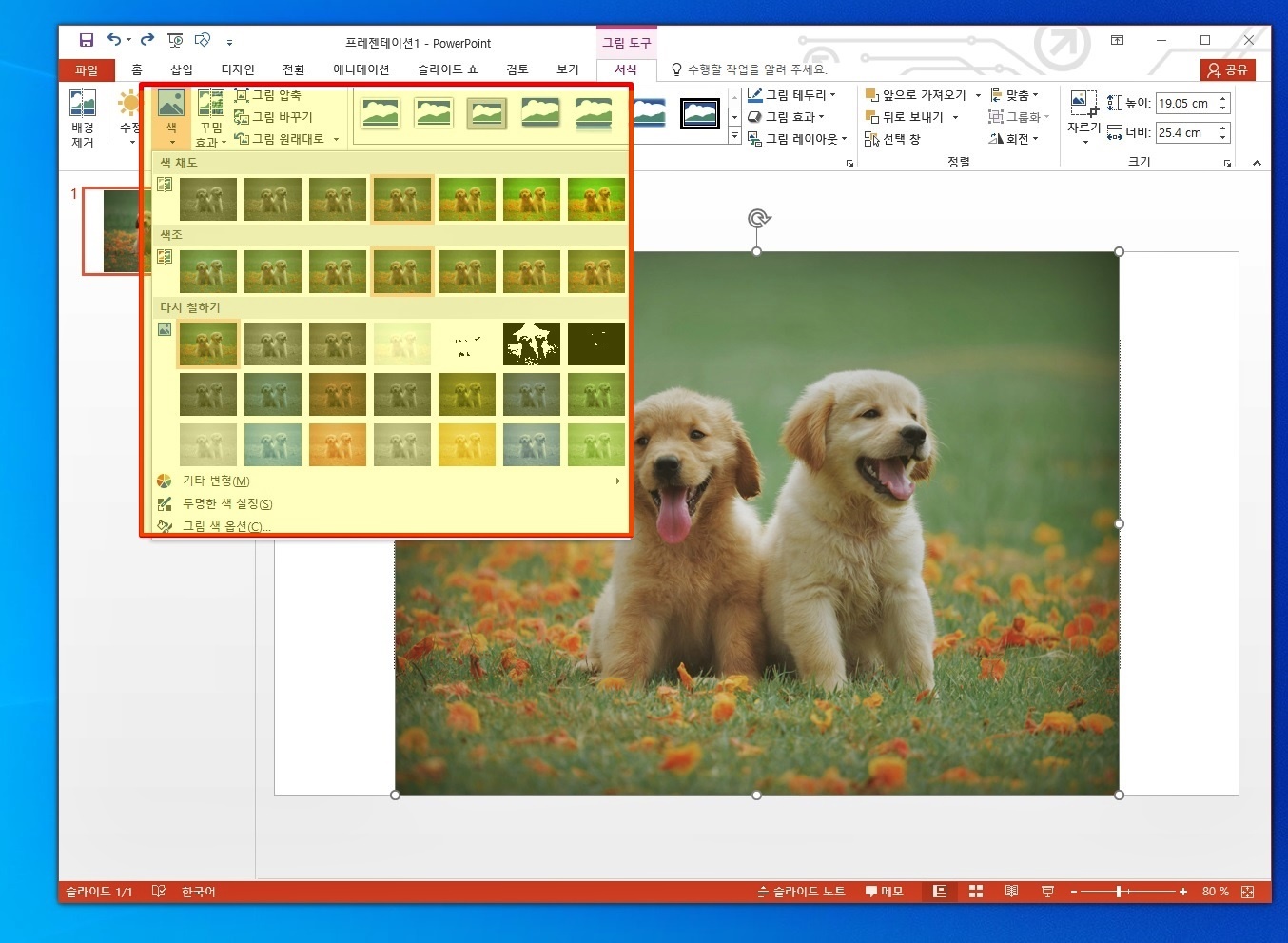Viewport: 1288px width, 943px height.
Task: Open 선택 창 selection pane
Action: point(892,139)
